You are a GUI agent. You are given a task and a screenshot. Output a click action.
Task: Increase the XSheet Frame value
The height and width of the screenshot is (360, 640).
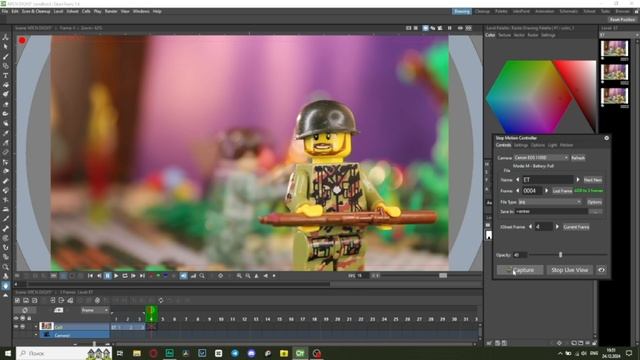coord(557,227)
